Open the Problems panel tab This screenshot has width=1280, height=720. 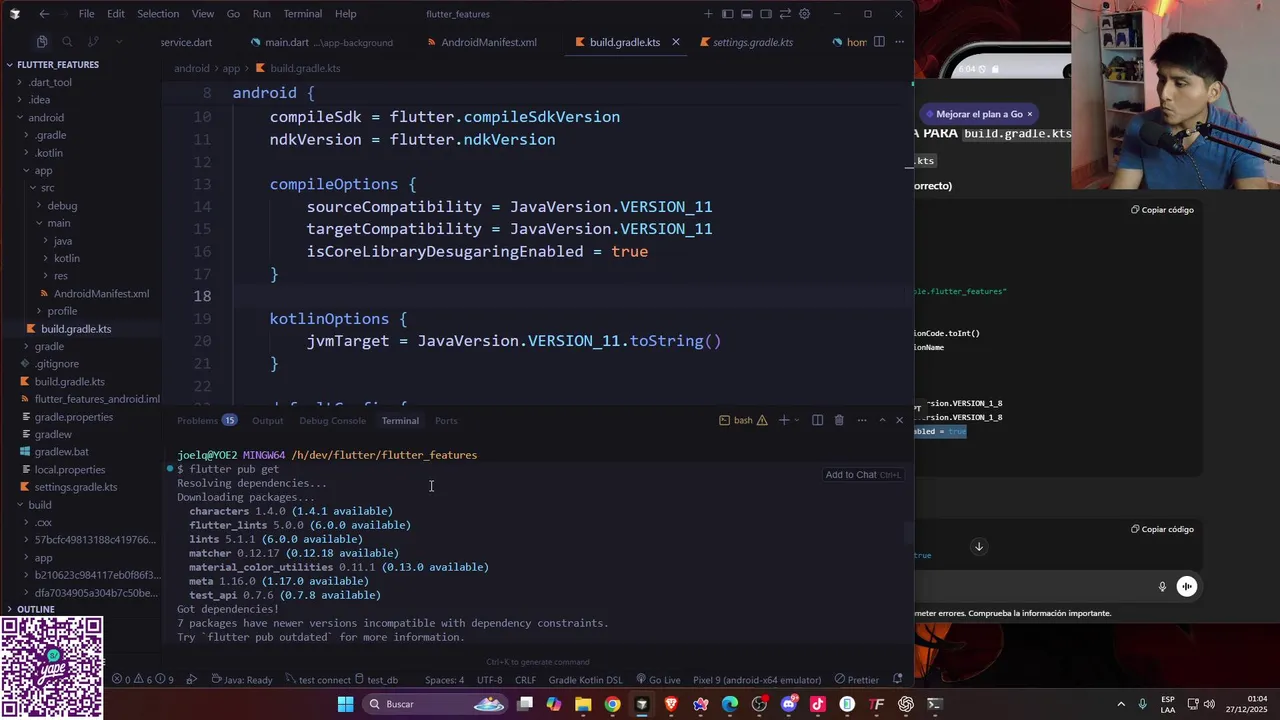tap(206, 421)
